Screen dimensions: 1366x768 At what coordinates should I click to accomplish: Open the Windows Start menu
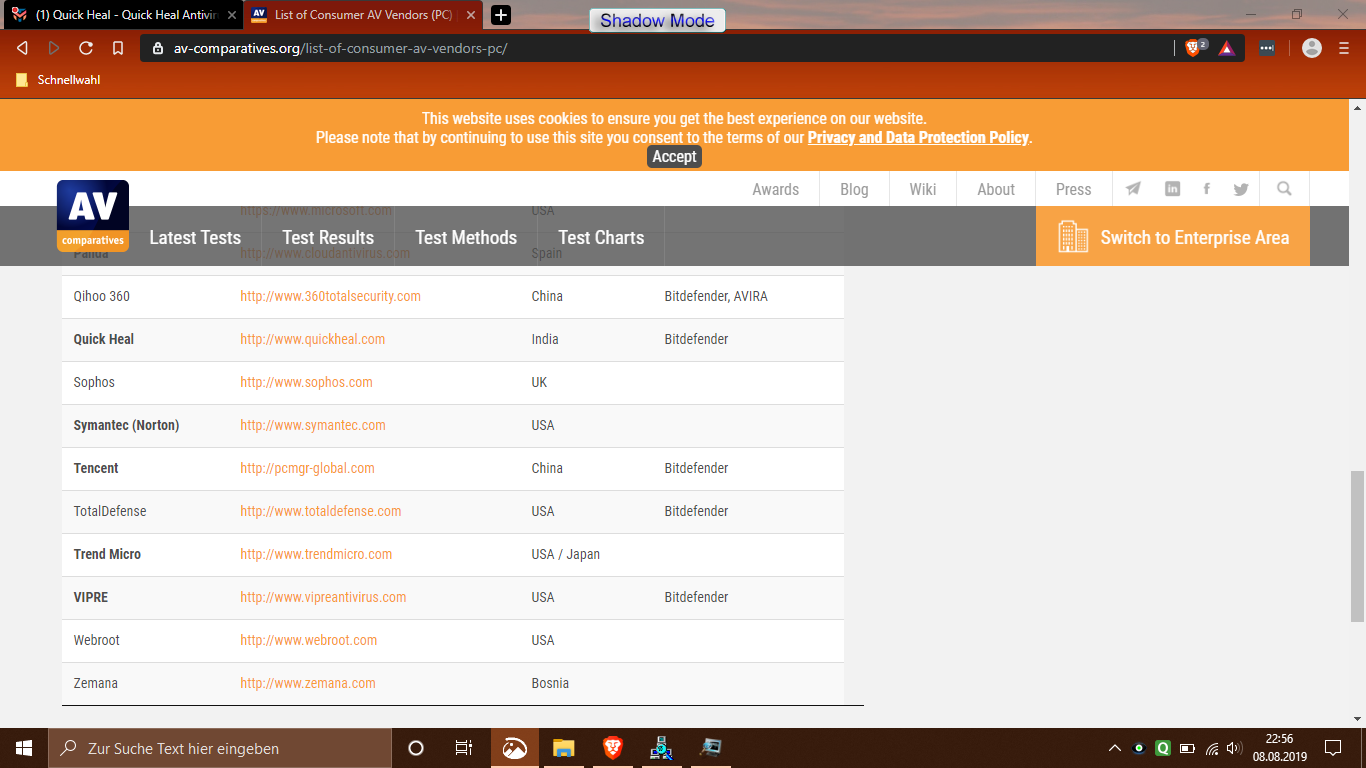pyautogui.click(x=24, y=748)
